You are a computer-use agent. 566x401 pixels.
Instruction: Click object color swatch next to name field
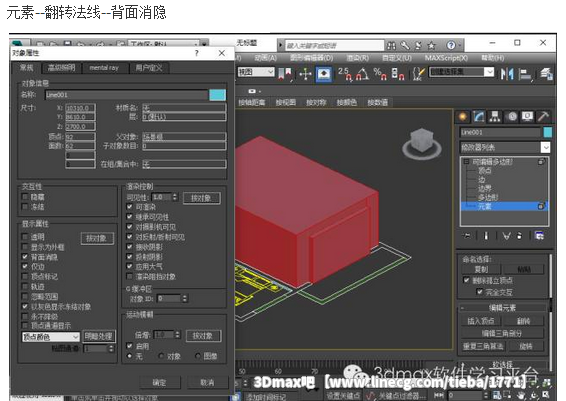pyautogui.click(x=217, y=95)
